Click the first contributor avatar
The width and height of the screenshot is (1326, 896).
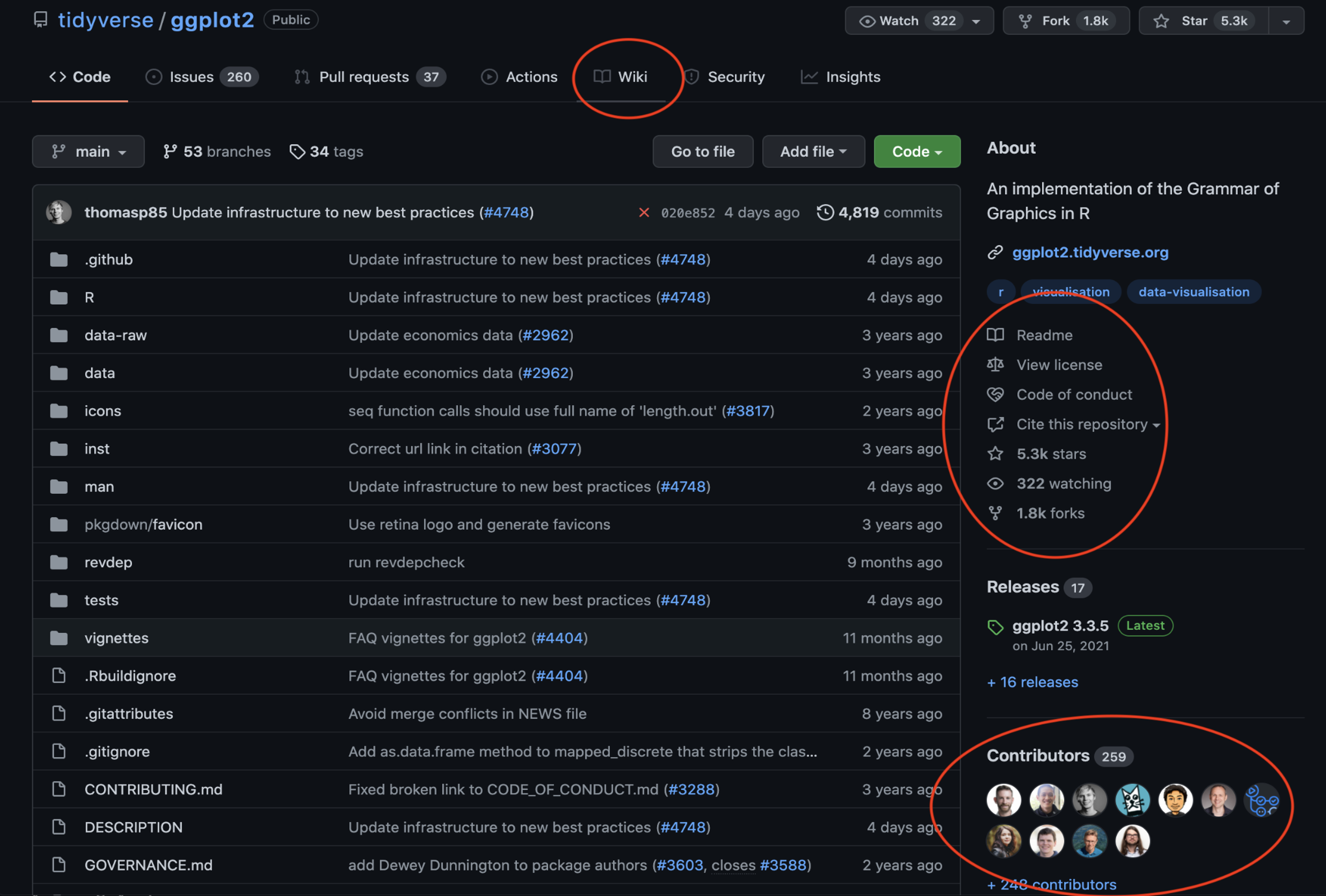click(x=1004, y=799)
